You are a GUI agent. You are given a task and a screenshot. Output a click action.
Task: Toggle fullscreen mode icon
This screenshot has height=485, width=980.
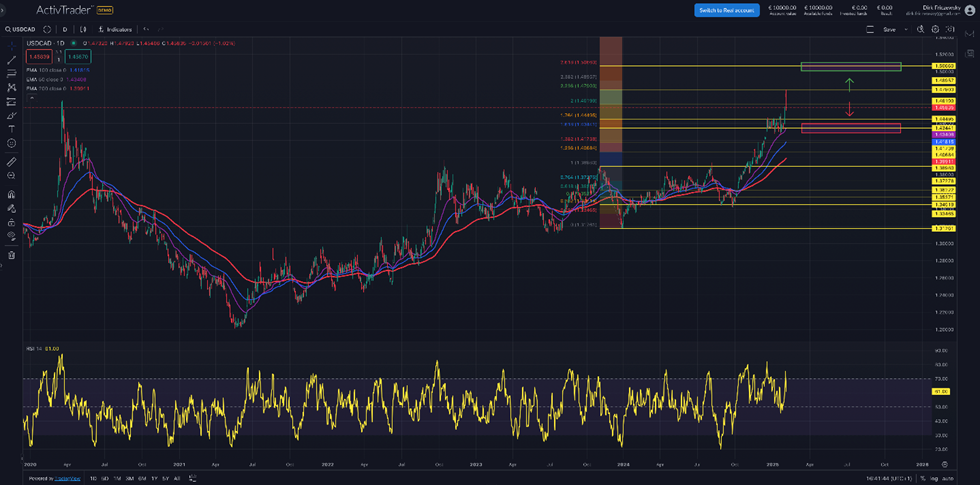coord(951,29)
